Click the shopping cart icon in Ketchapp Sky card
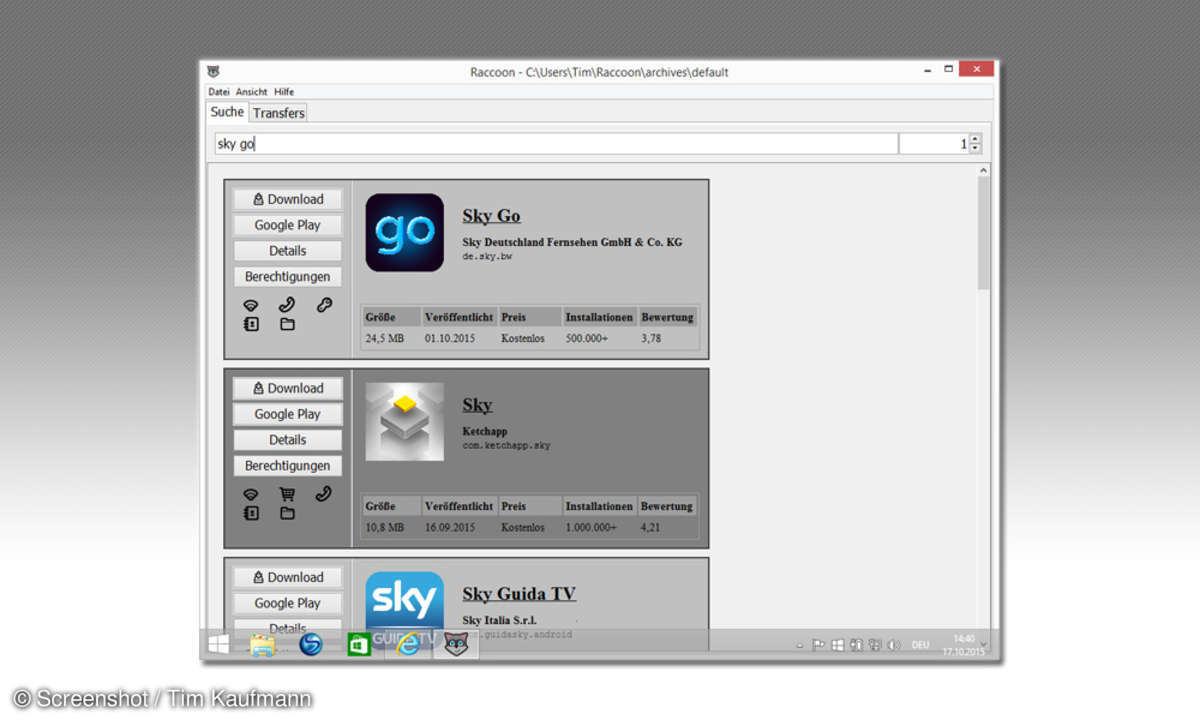This screenshot has height=720, width=1200. pos(287,494)
